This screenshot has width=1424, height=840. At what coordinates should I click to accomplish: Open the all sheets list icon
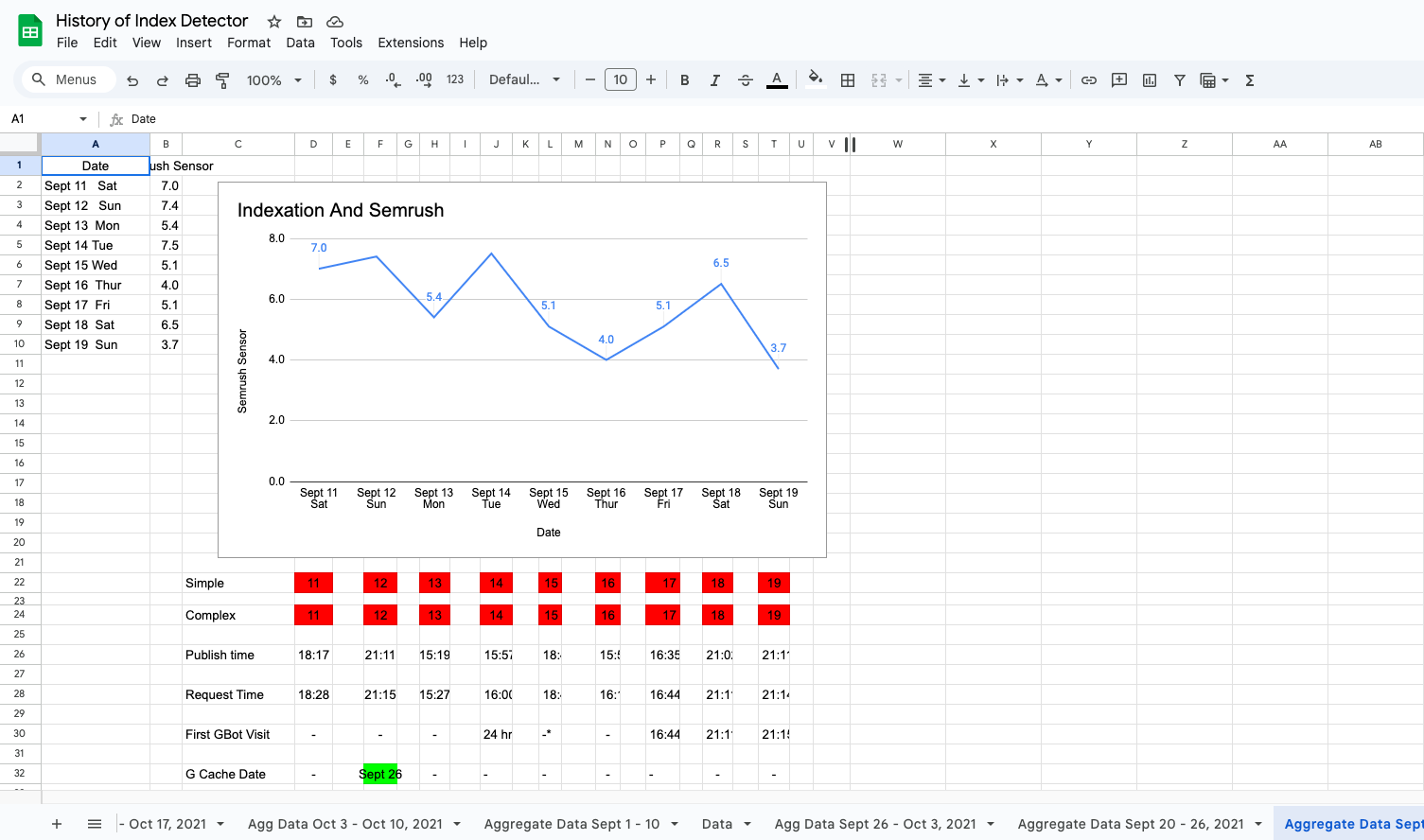(95, 824)
